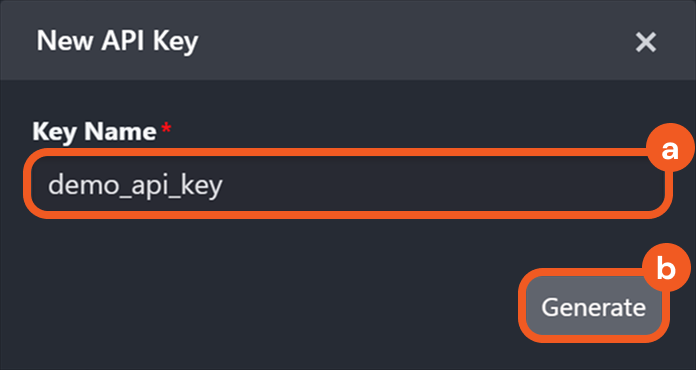Viewport: 696px width, 370px height.
Task: Generate the API key named demo_api_key
Action: point(593,306)
